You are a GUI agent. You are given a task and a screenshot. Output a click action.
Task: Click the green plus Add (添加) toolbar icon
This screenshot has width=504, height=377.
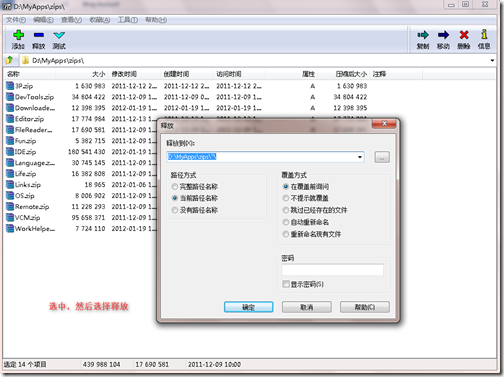coord(18,35)
